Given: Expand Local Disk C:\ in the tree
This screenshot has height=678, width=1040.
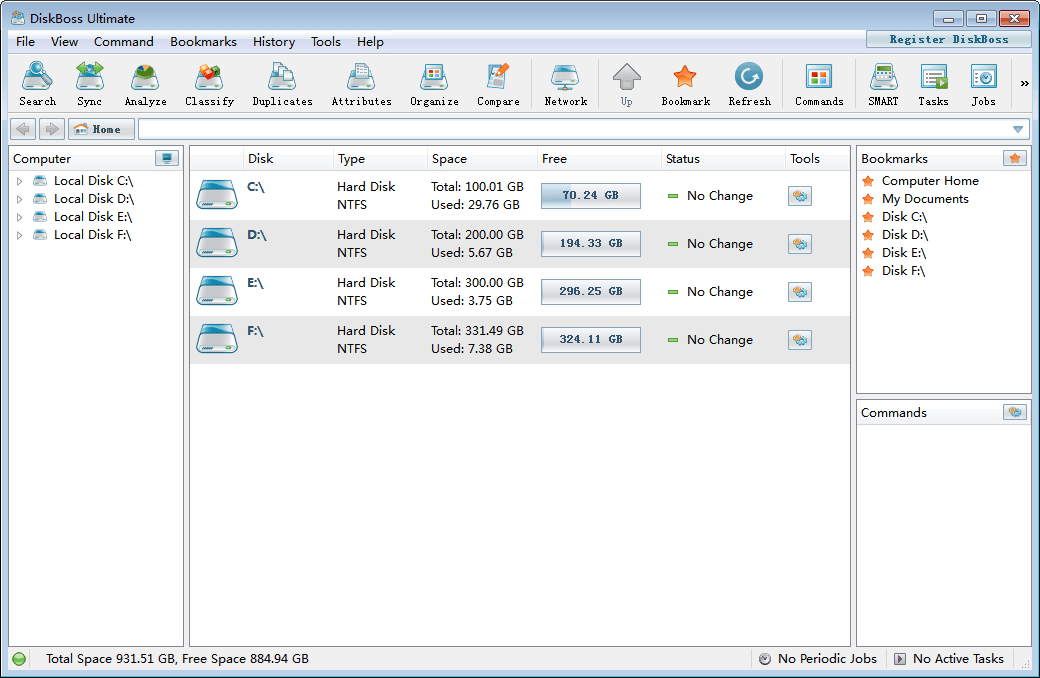Looking at the screenshot, I should pyautogui.click(x=19, y=180).
